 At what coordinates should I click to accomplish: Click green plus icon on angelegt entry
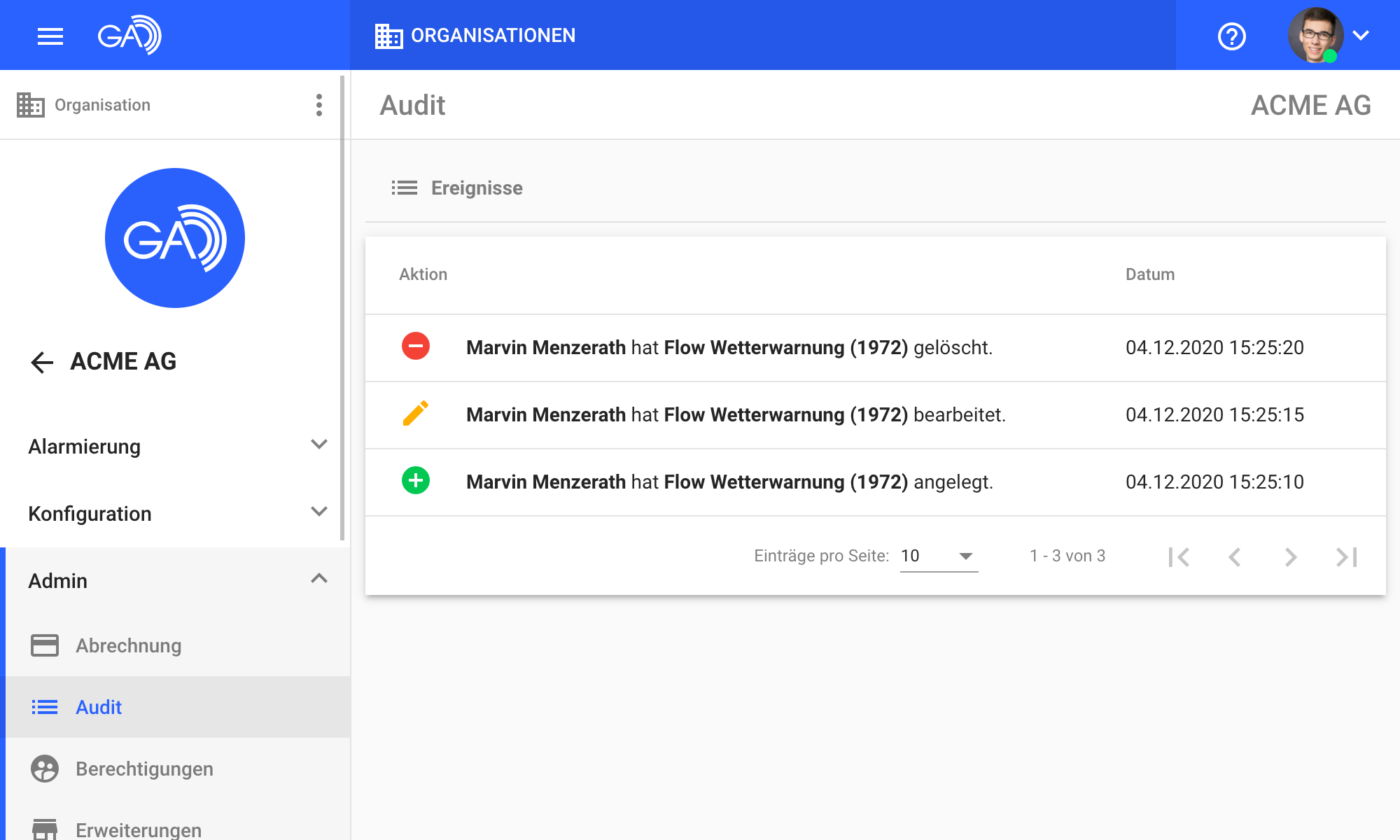pos(416,481)
